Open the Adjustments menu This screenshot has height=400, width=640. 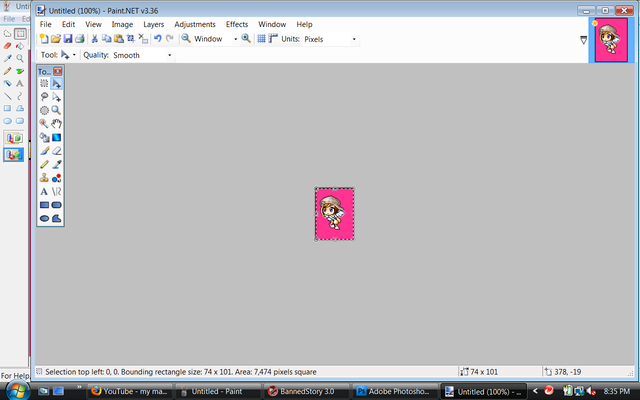pos(195,24)
